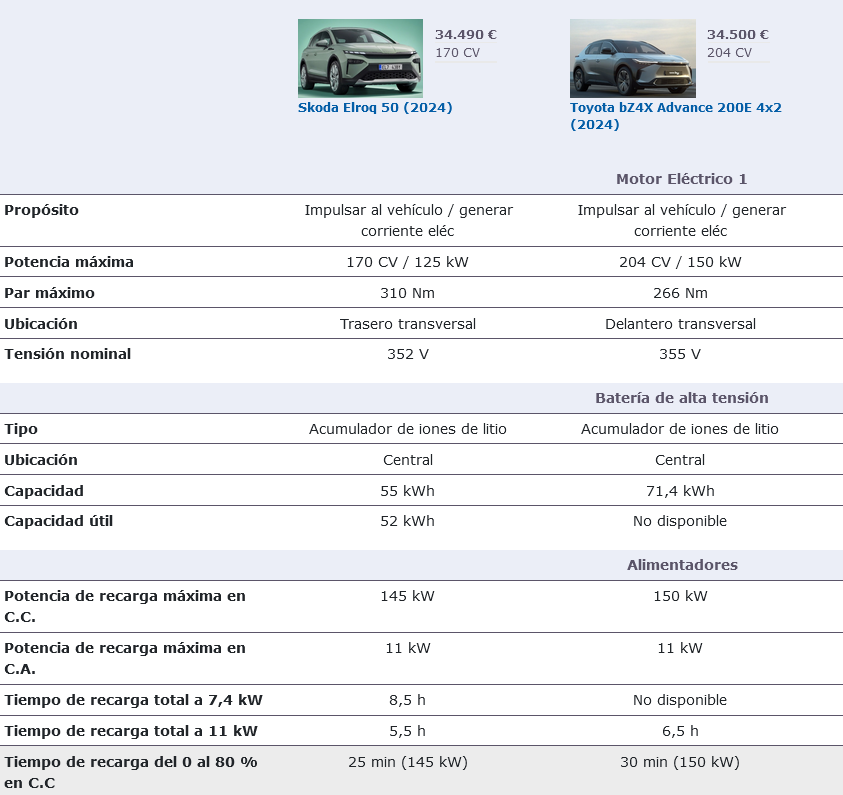Click the 170 CV label under Skoda price

pos(458,53)
